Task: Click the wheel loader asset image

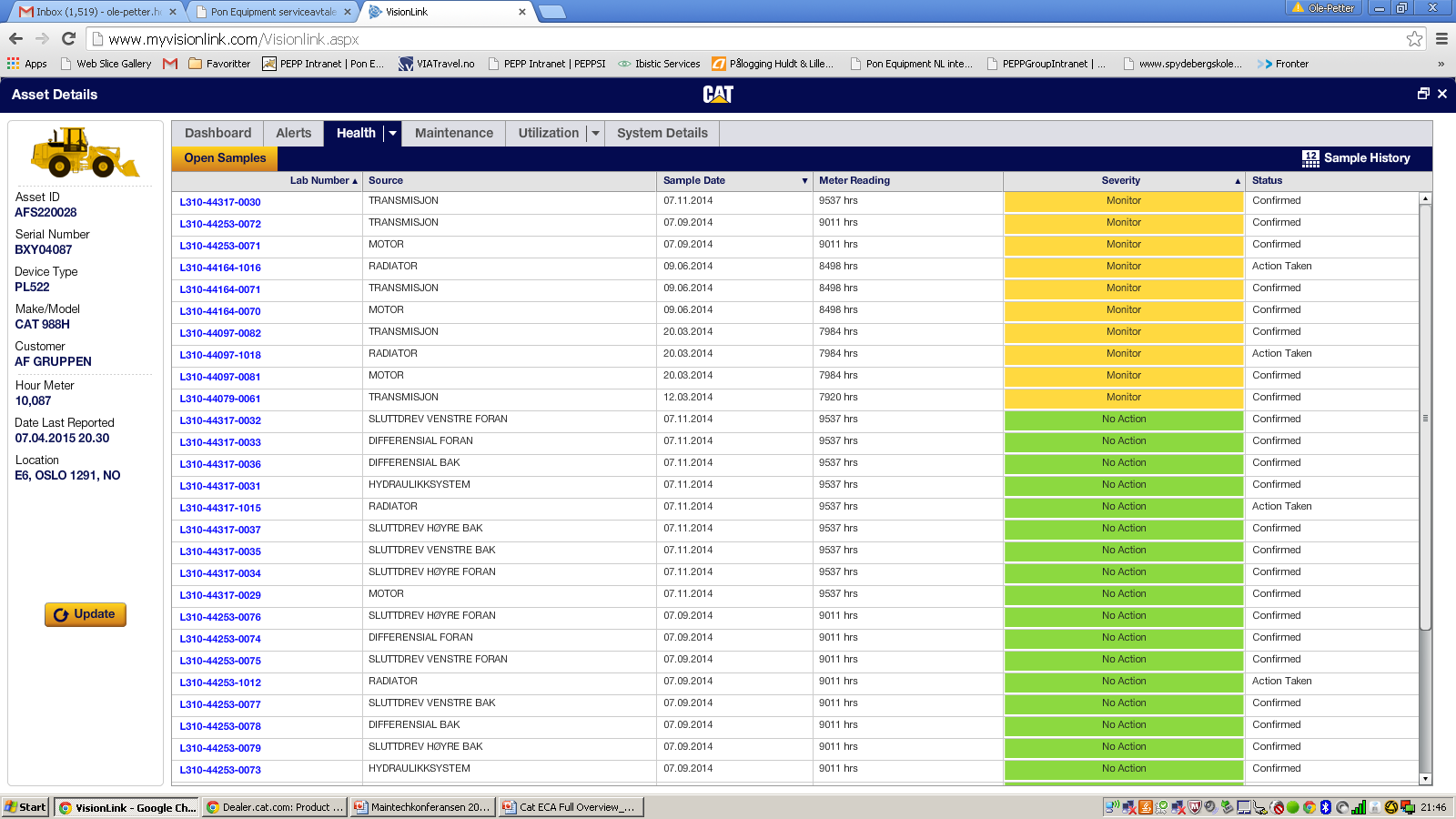Action: click(x=85, y=152)
